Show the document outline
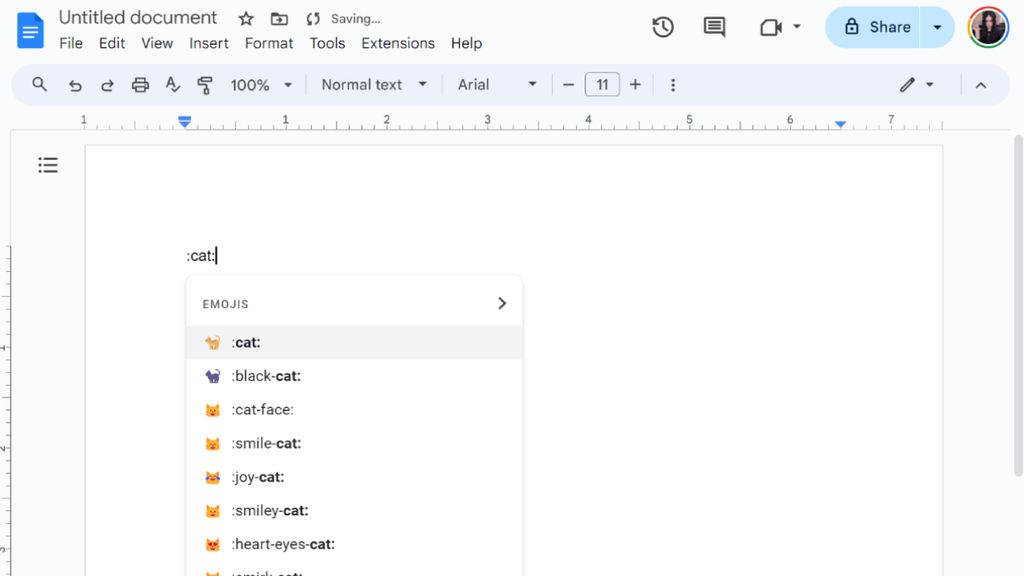 tap(48, 165)
